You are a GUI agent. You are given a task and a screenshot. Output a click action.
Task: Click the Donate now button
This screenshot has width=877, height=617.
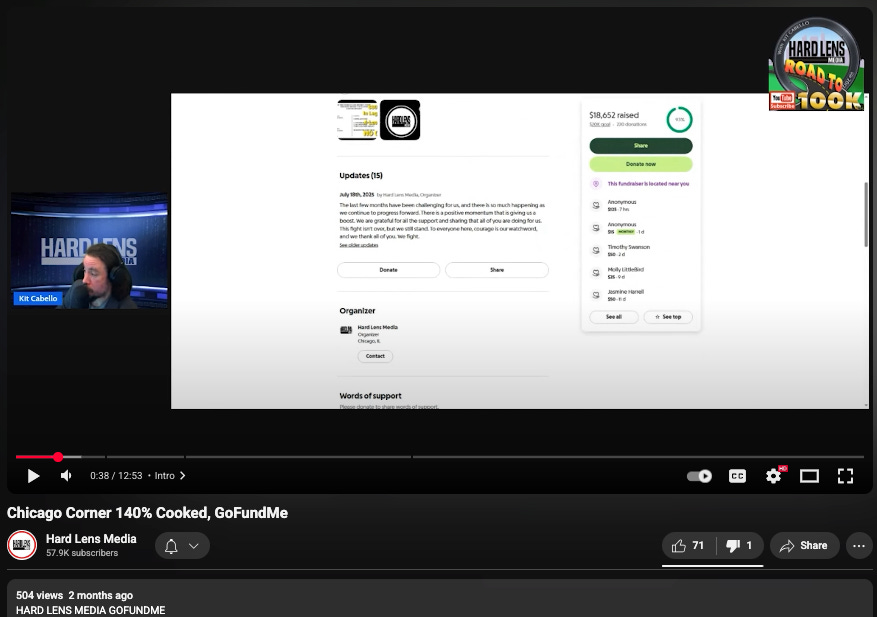coord(641,164)
